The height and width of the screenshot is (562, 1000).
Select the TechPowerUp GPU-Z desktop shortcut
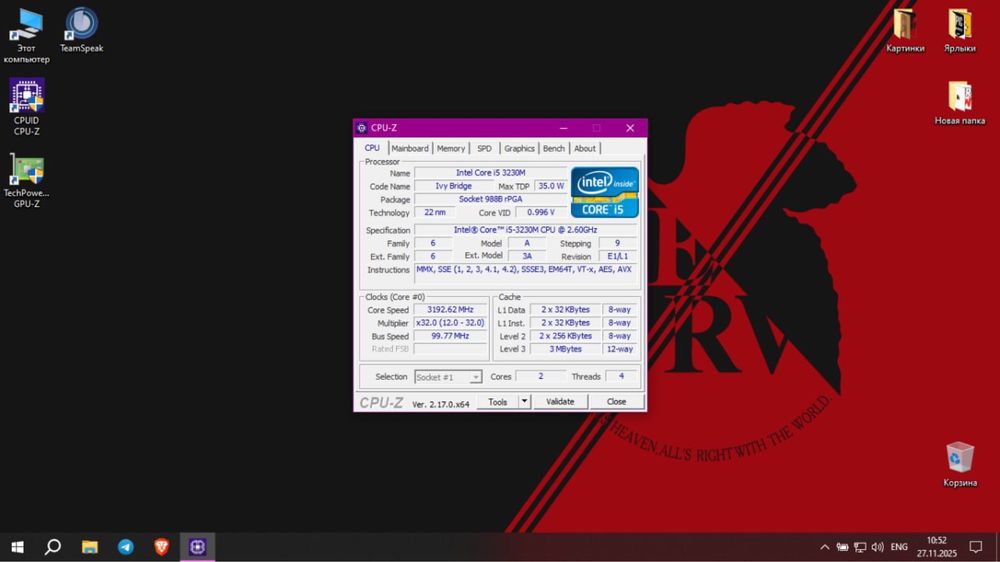26,181
